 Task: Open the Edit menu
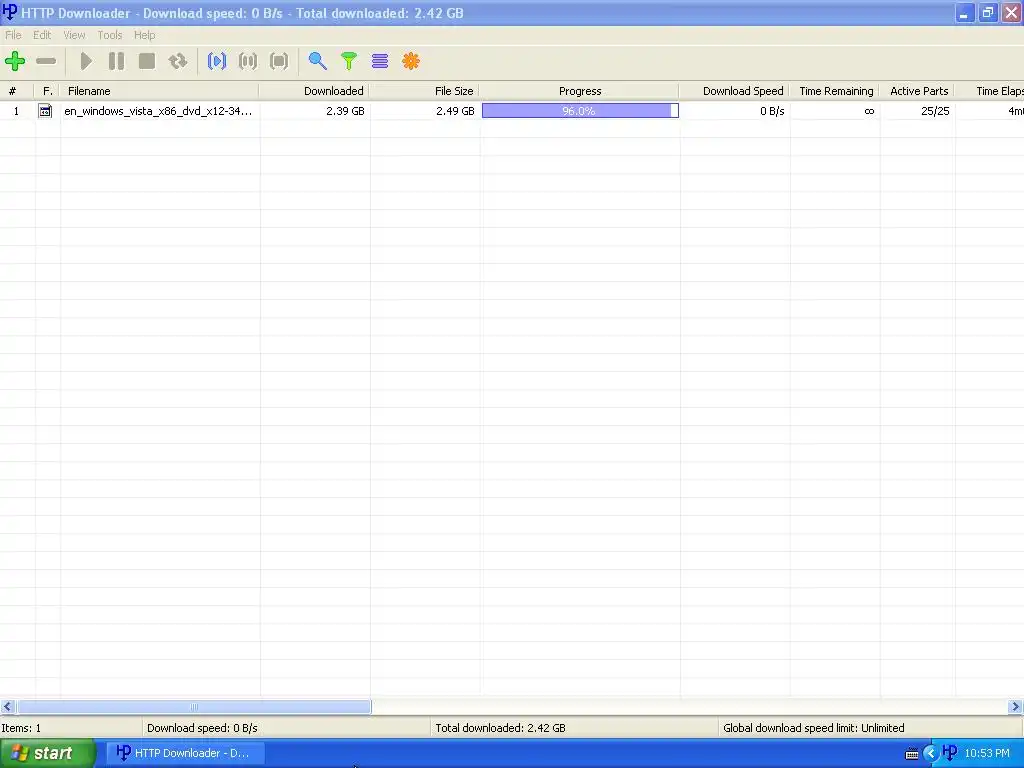(x=42, y=35)
